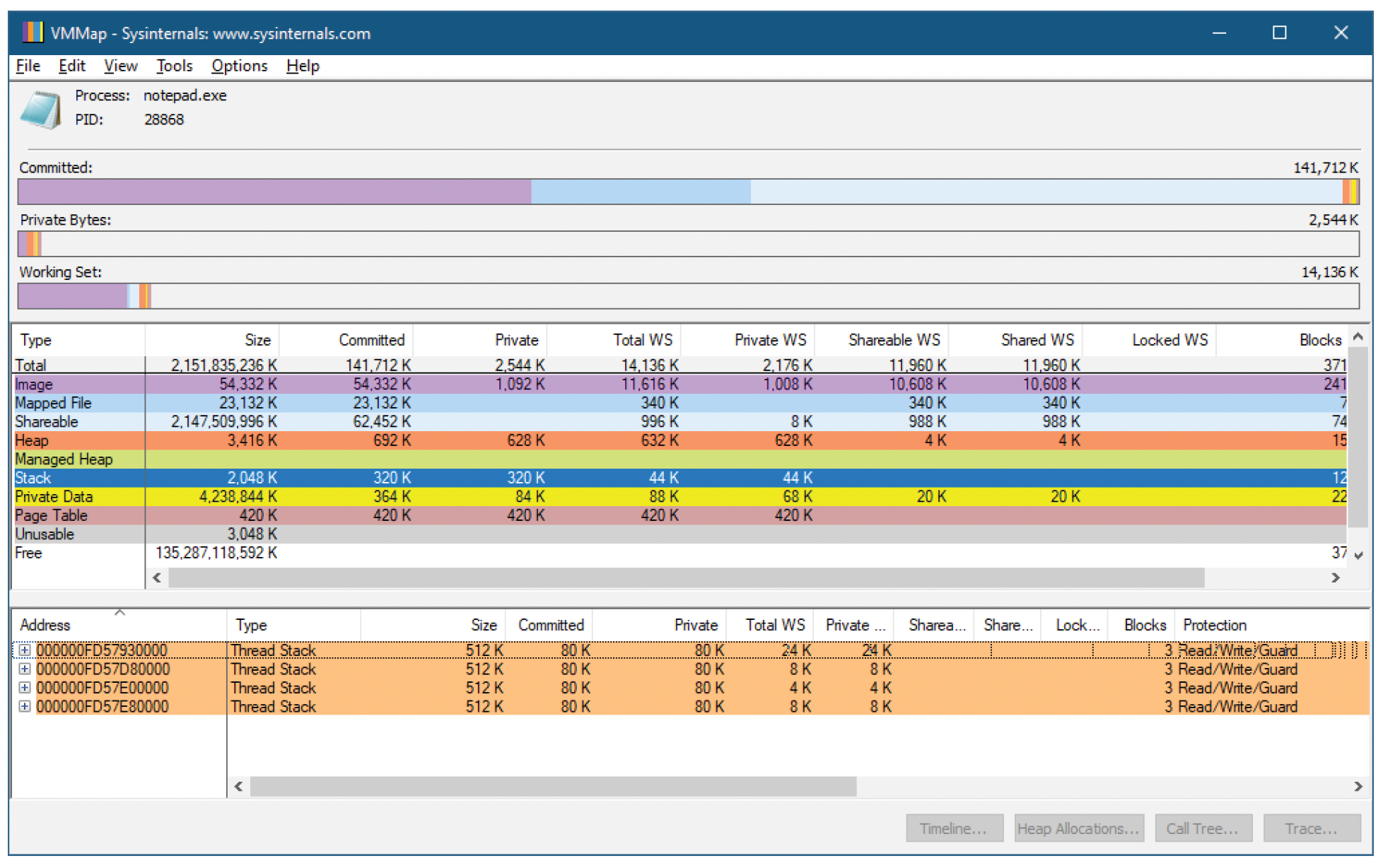
Task: Open the File menu
Action: click(x=28, y=66)
